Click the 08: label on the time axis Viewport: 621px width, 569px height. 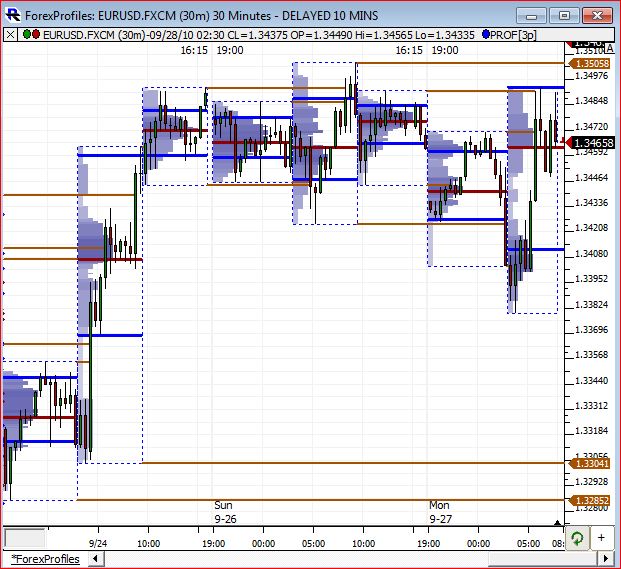[x=558, y=543]
